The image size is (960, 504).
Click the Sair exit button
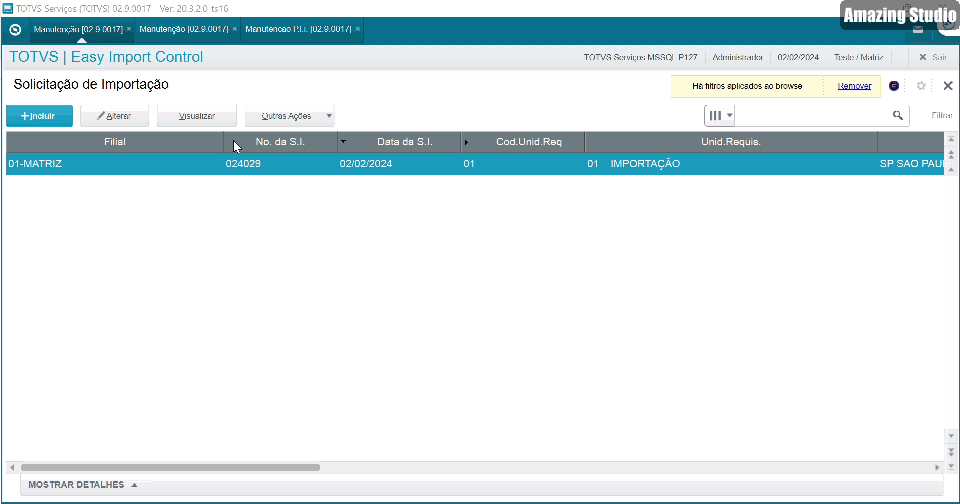933,57
